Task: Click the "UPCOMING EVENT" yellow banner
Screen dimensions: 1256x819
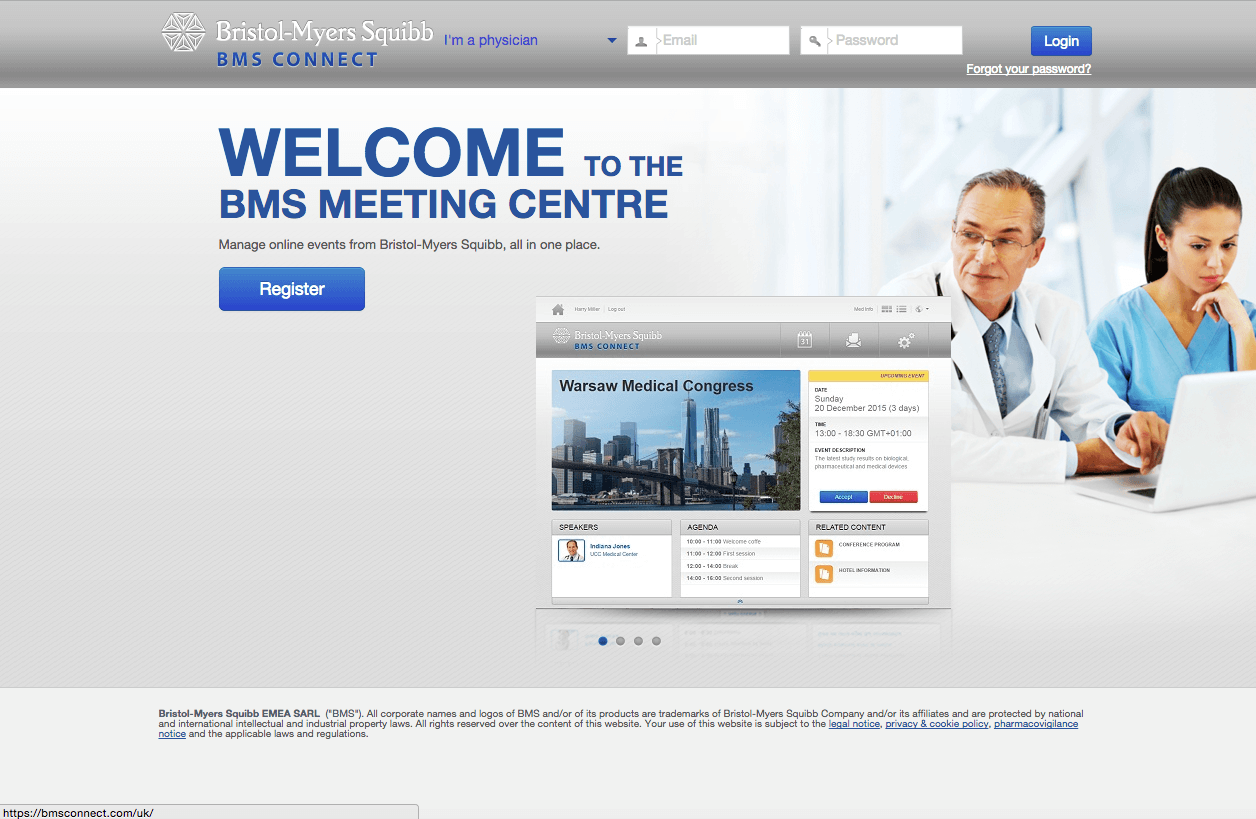Action: click(x=868, y=376)
